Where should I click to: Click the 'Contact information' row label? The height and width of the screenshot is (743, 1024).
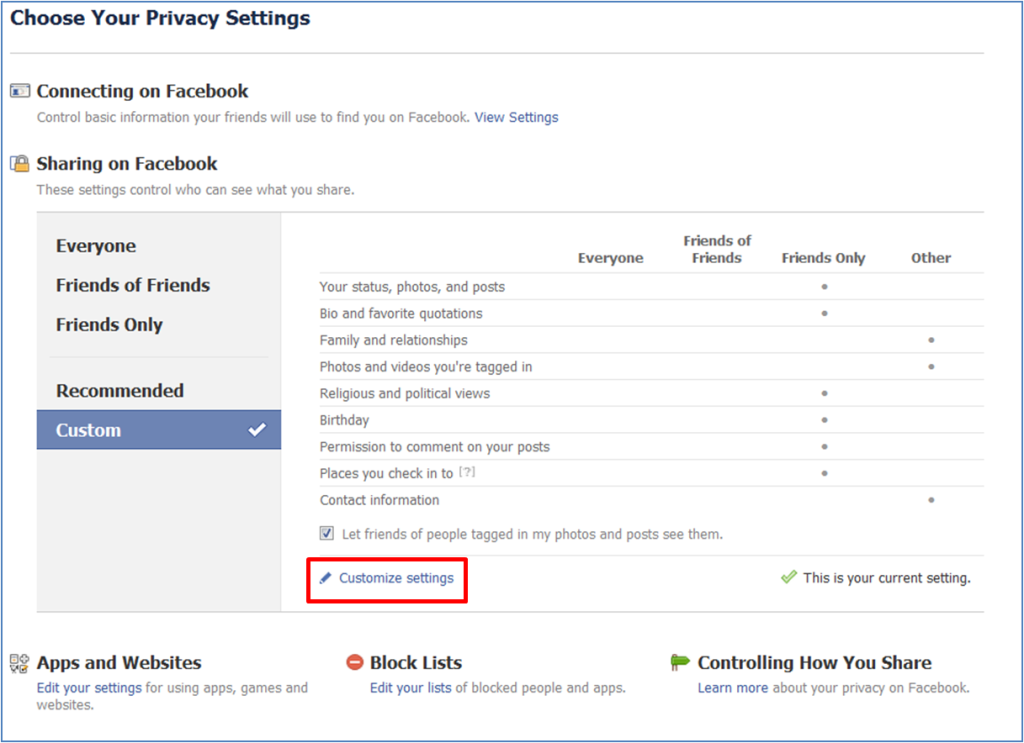coord(379,500)
